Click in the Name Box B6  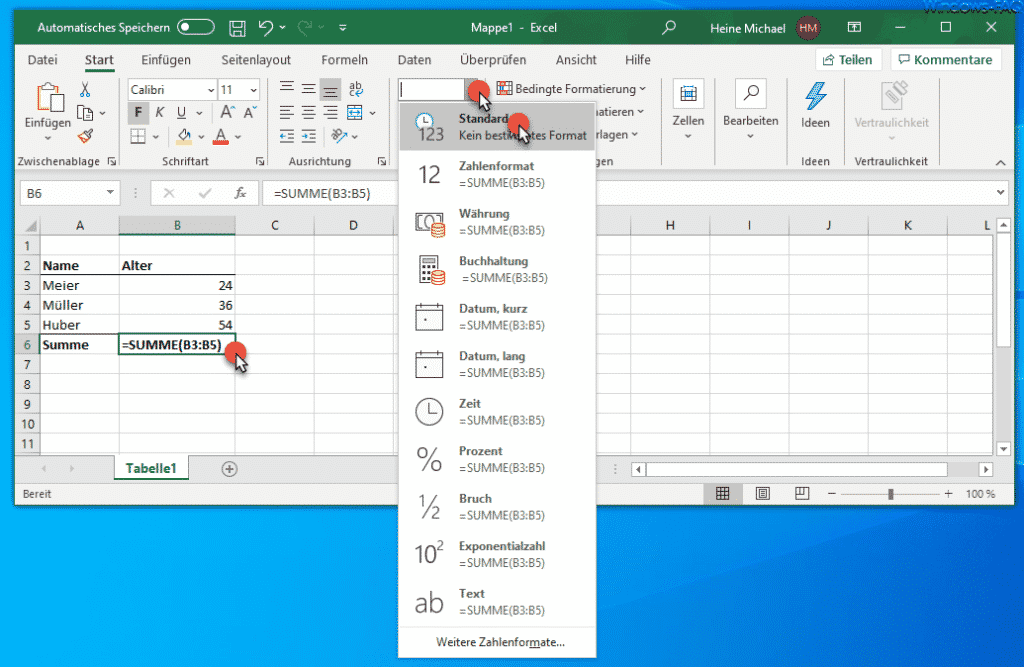[x=62, y=193]
